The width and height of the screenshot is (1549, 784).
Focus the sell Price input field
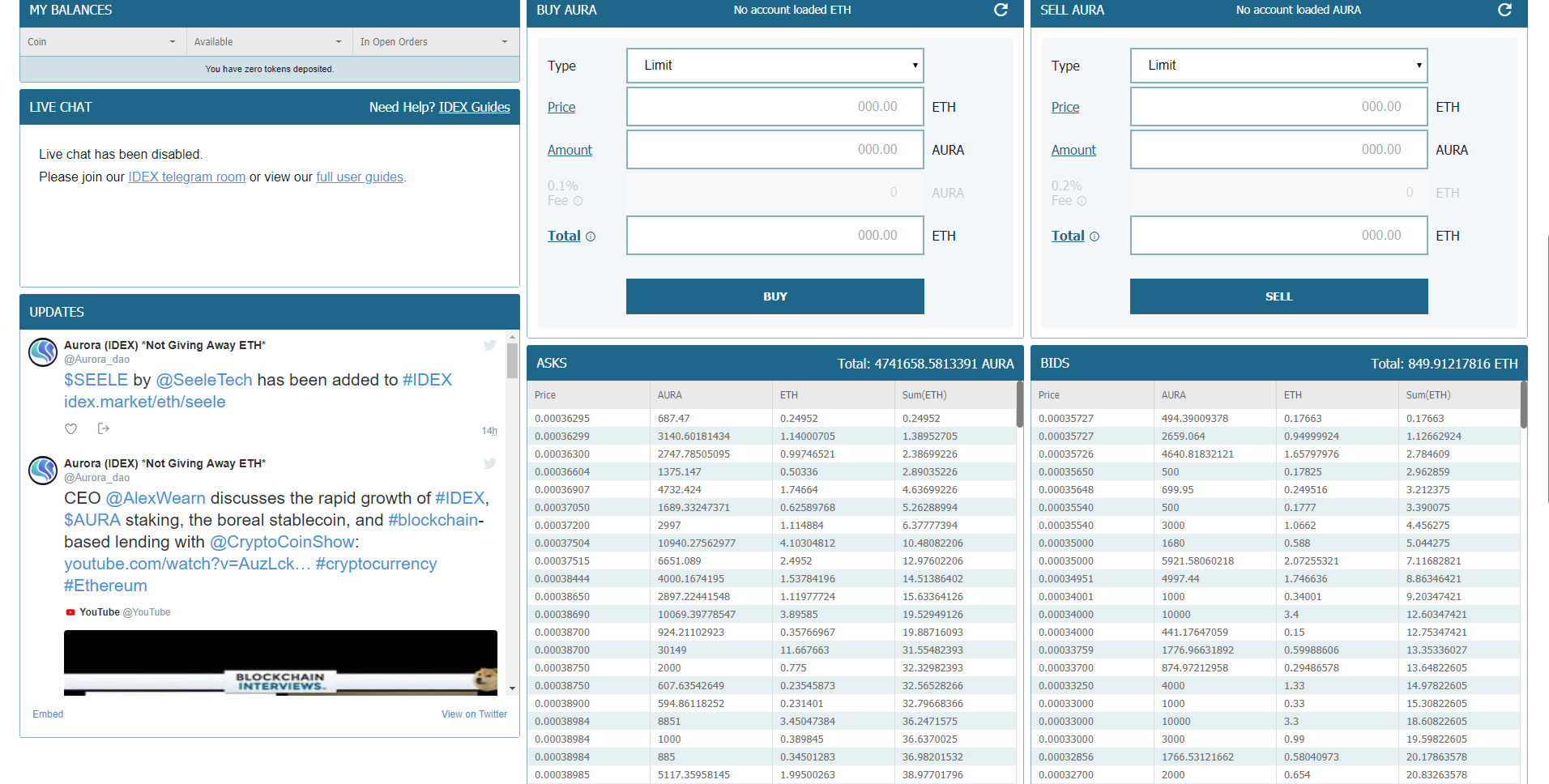(x=1278, y=106)
